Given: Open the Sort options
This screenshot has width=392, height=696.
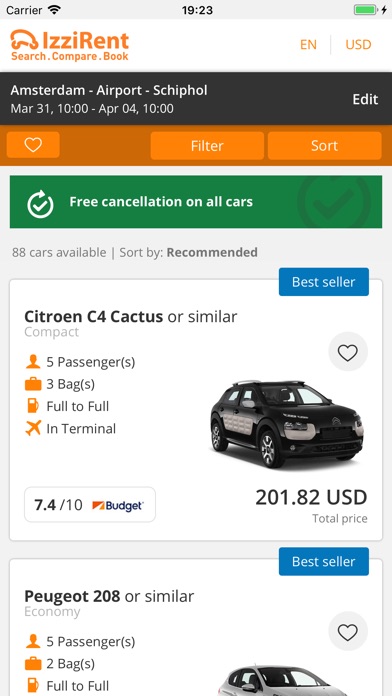Looking at the screenshot, I should (x=325, y=146).
